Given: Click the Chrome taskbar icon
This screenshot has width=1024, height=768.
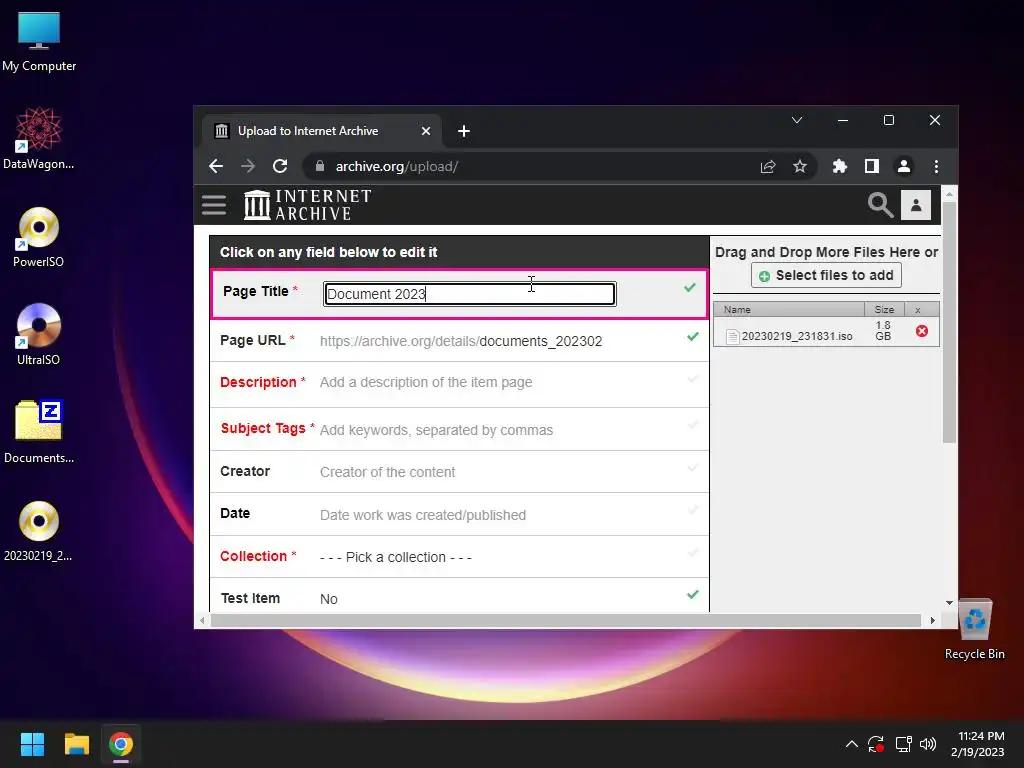Looking at the screenshot, I should pyautogui.click(x=121, y=744).
